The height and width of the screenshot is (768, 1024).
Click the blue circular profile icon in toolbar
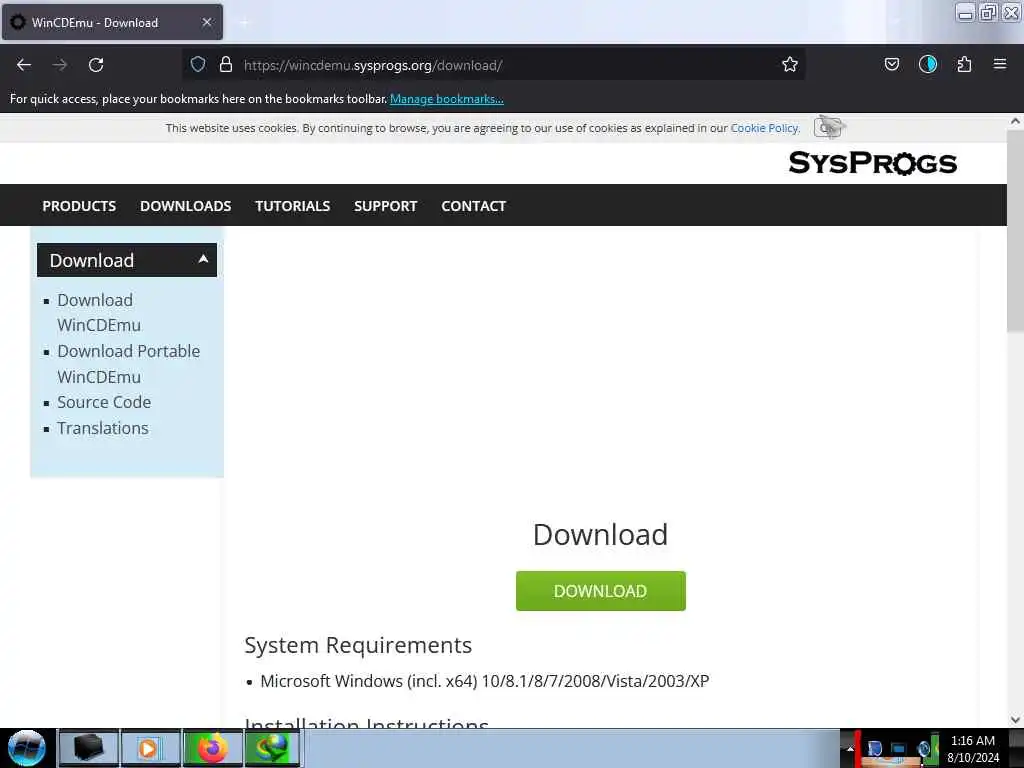pos(927,64)
